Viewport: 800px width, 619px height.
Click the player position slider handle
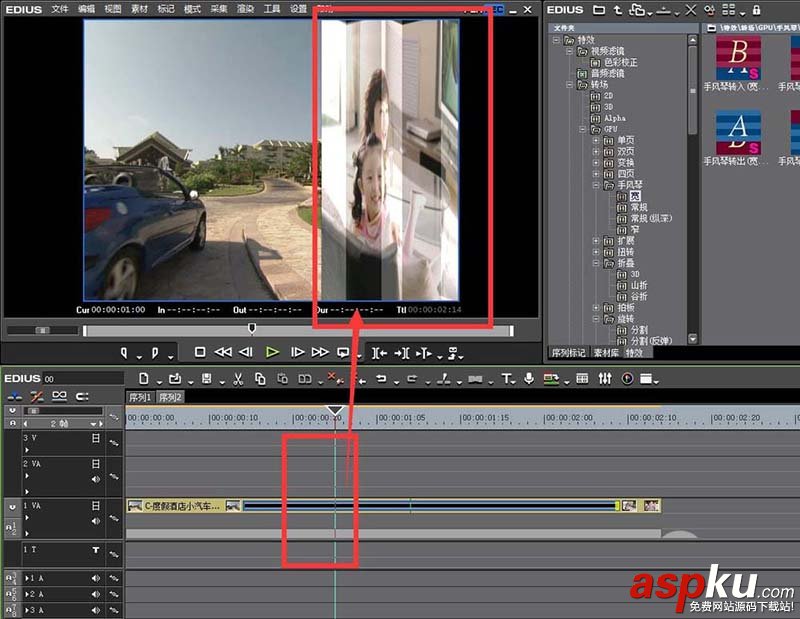252,328
